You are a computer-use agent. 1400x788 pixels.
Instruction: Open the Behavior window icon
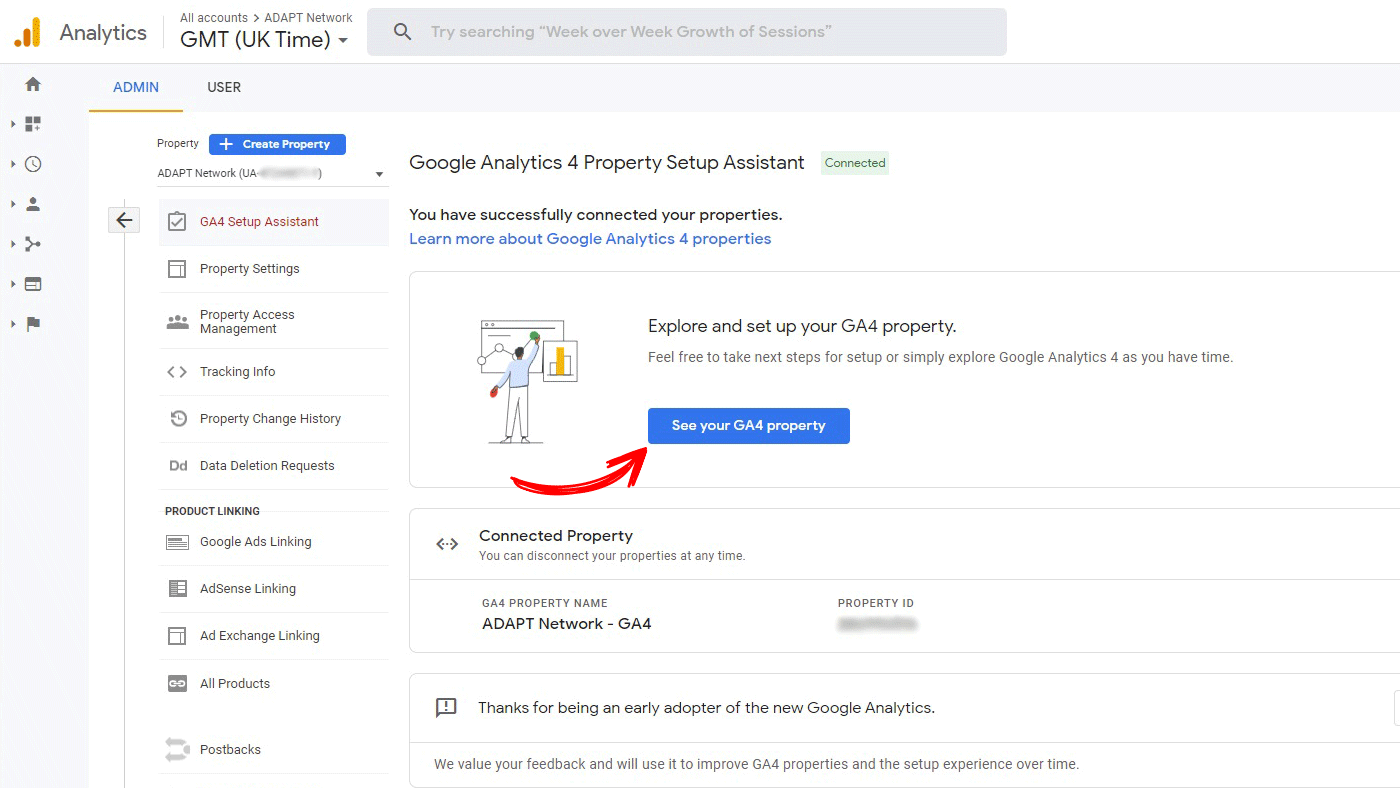click(33, 284)
